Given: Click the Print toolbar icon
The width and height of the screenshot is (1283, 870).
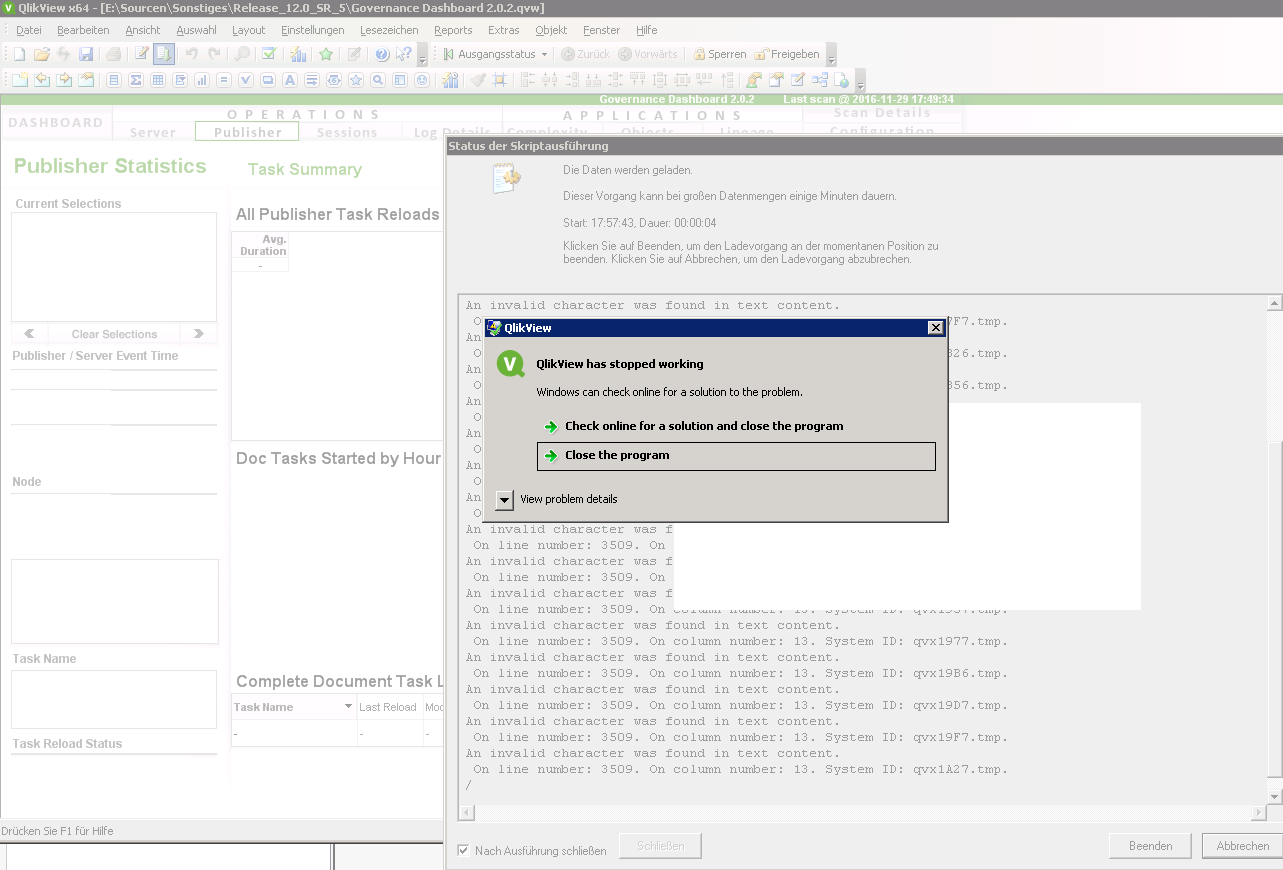Looking at the screenshot, I should coord(113,54).
